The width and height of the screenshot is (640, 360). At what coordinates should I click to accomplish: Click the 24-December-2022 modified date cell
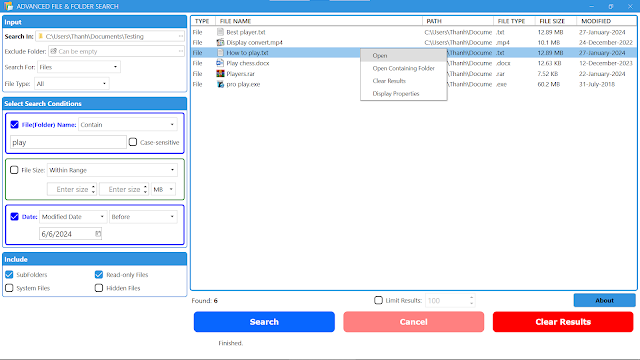pyautogui.click(x=606, y=42)
